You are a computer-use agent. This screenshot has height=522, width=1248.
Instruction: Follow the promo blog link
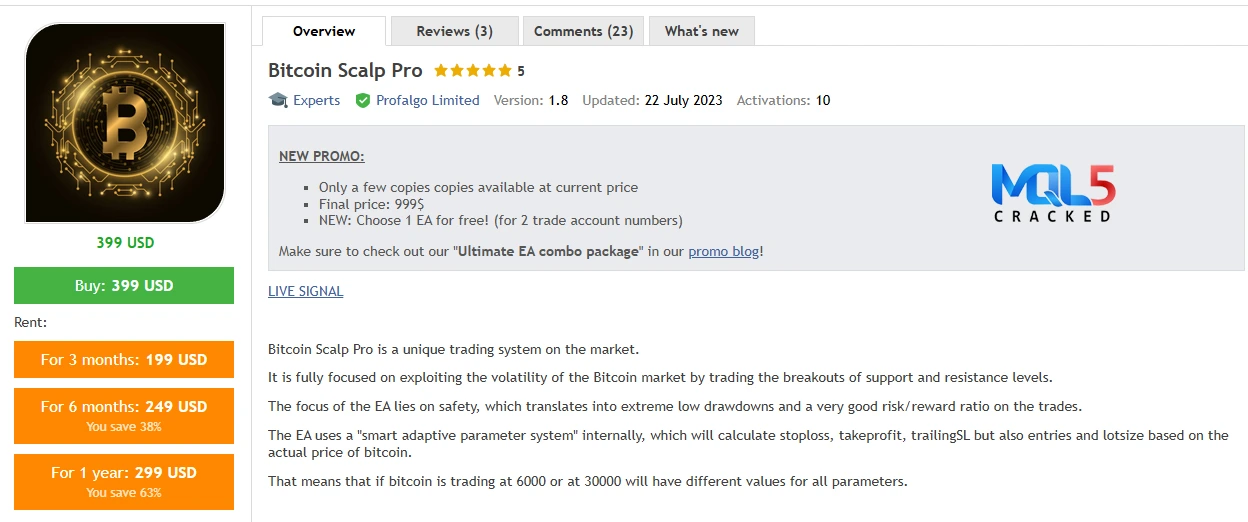(724, 251)
